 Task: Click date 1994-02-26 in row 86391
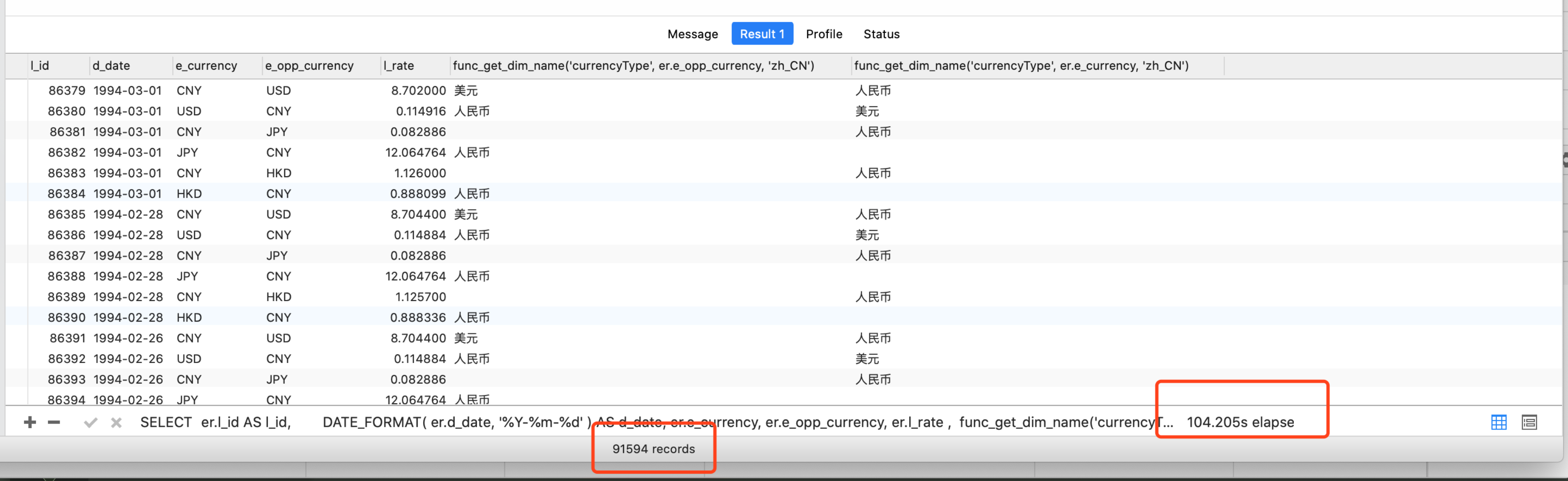(128, 339)
